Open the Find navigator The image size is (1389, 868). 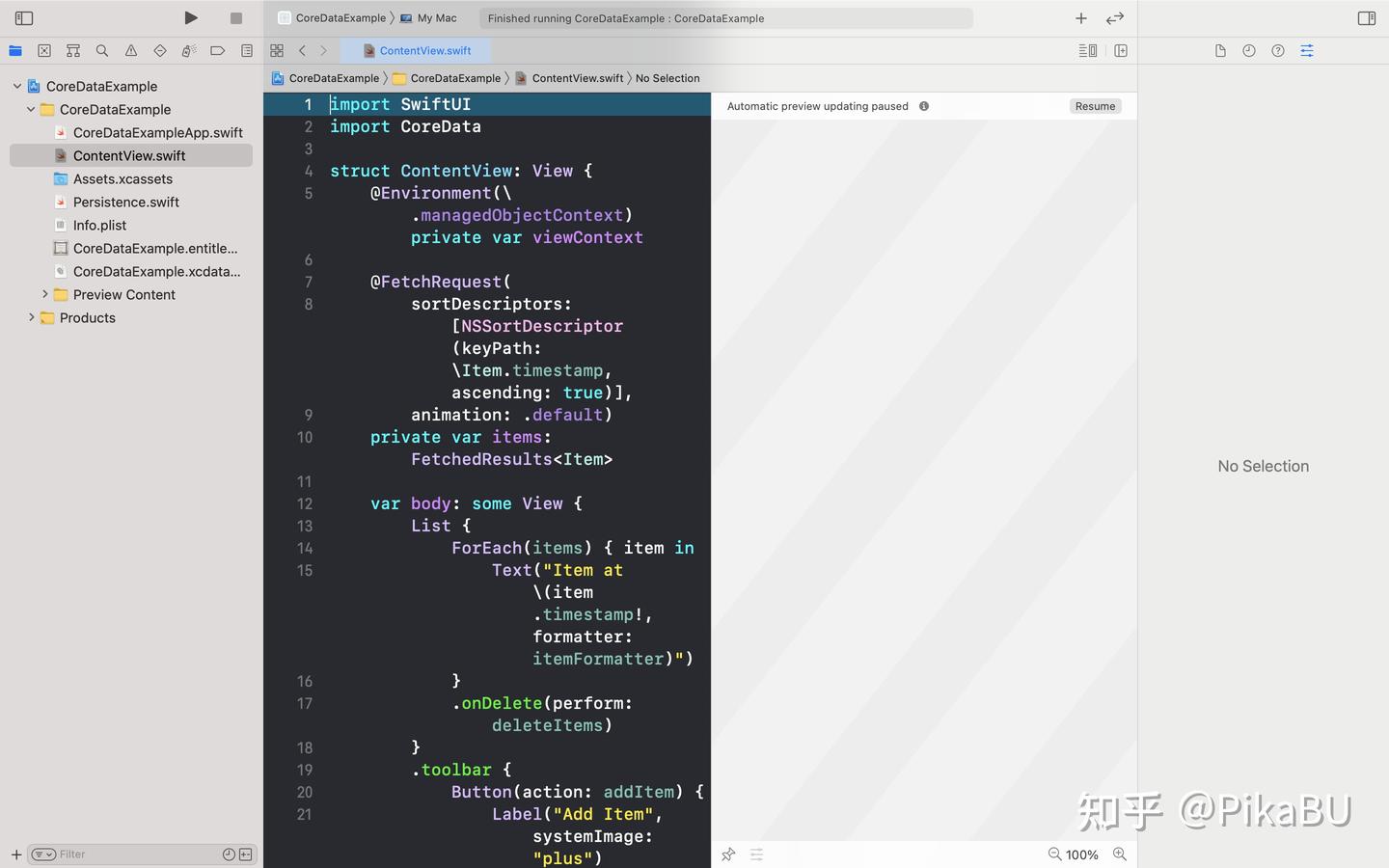point(101,50)
